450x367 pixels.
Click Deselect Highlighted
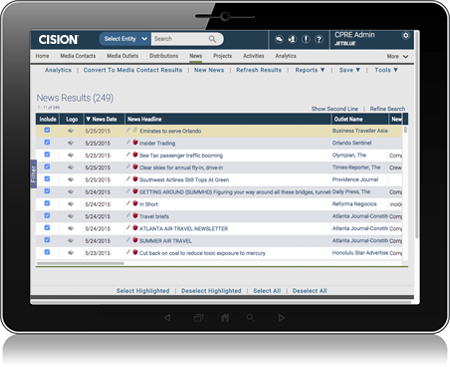[211, 291]
